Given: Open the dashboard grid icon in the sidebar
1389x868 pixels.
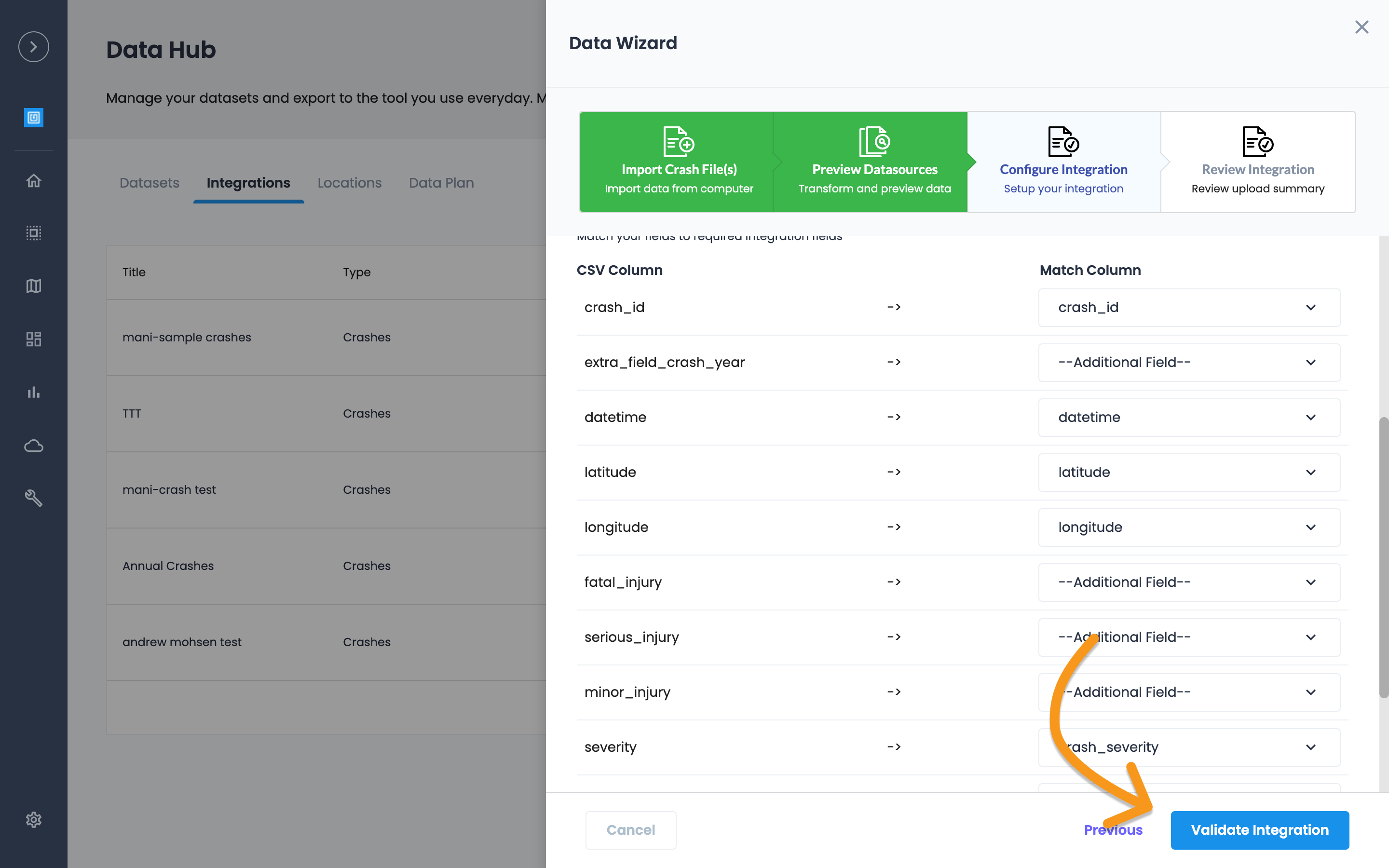Looking at the screenshot, I should click(33, 339).
